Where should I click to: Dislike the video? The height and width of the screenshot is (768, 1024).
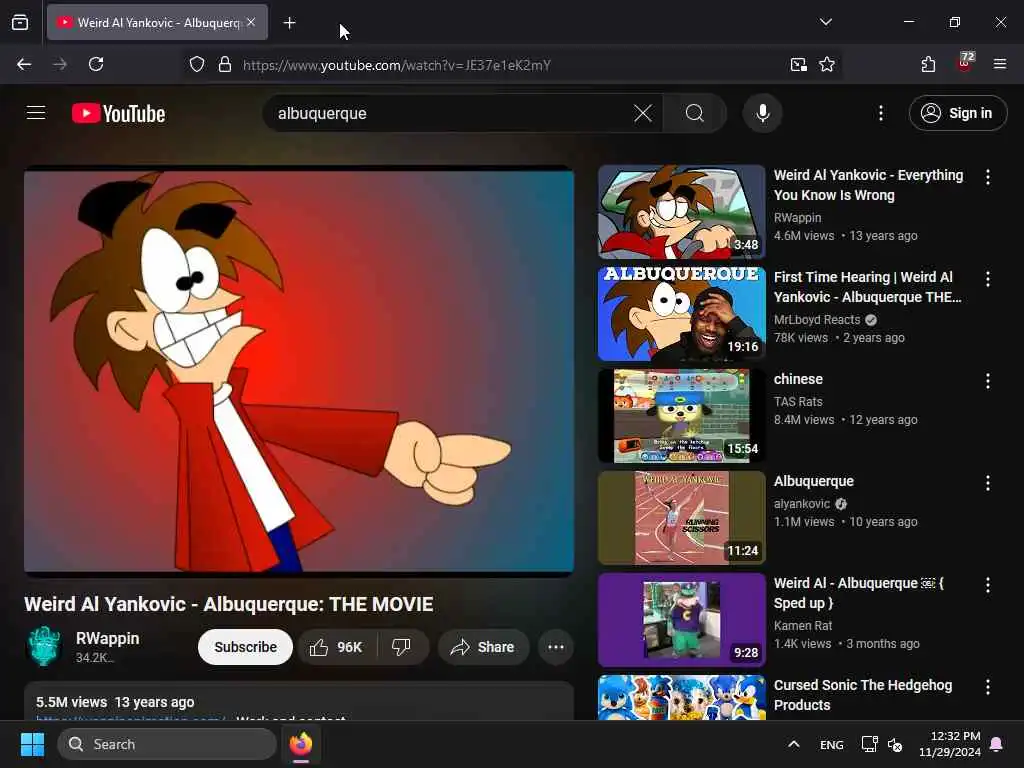(x=402, y=647)
